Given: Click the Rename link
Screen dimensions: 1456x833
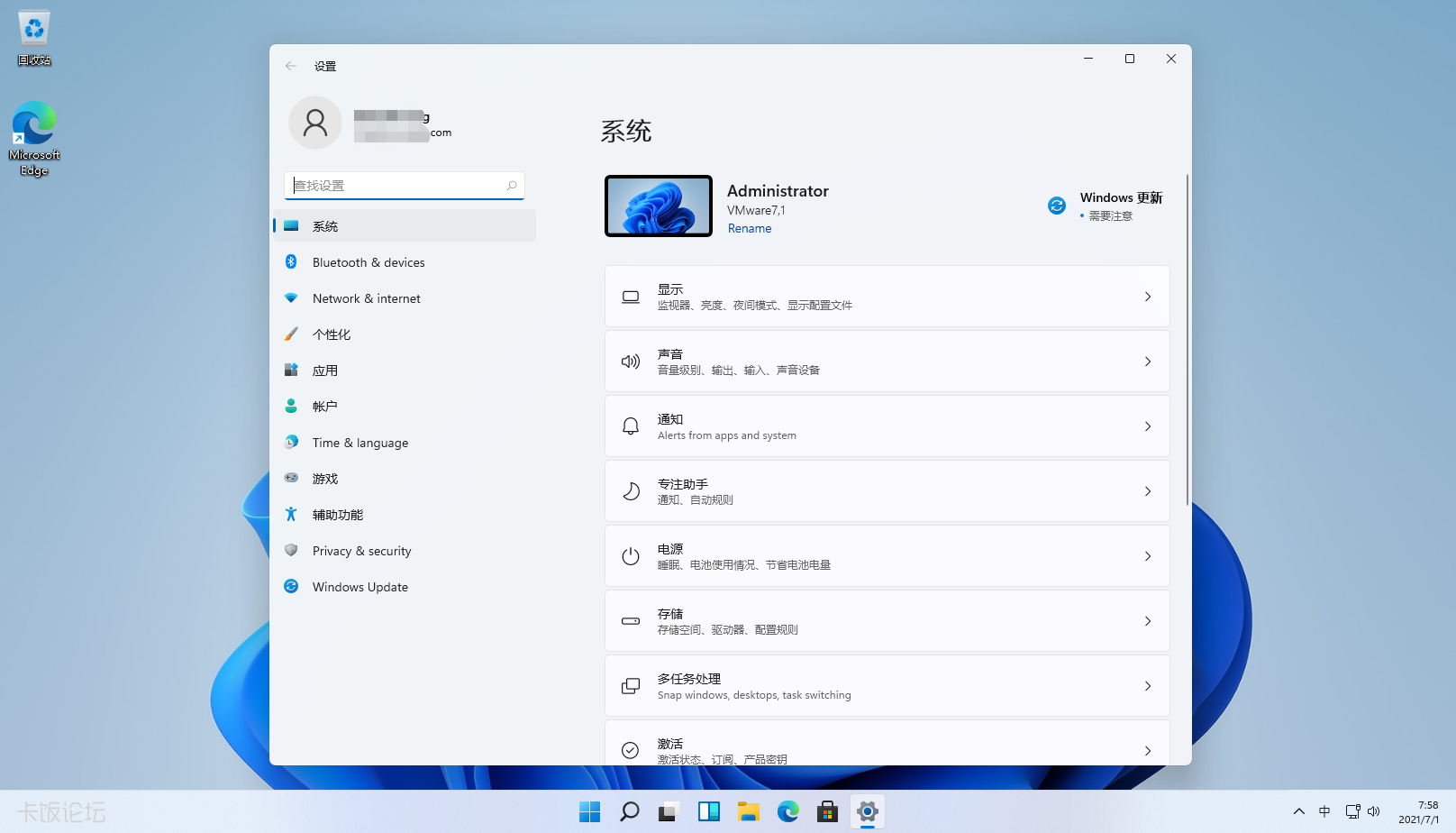Looking at the screenshot, I should click(x=750, y=228).
